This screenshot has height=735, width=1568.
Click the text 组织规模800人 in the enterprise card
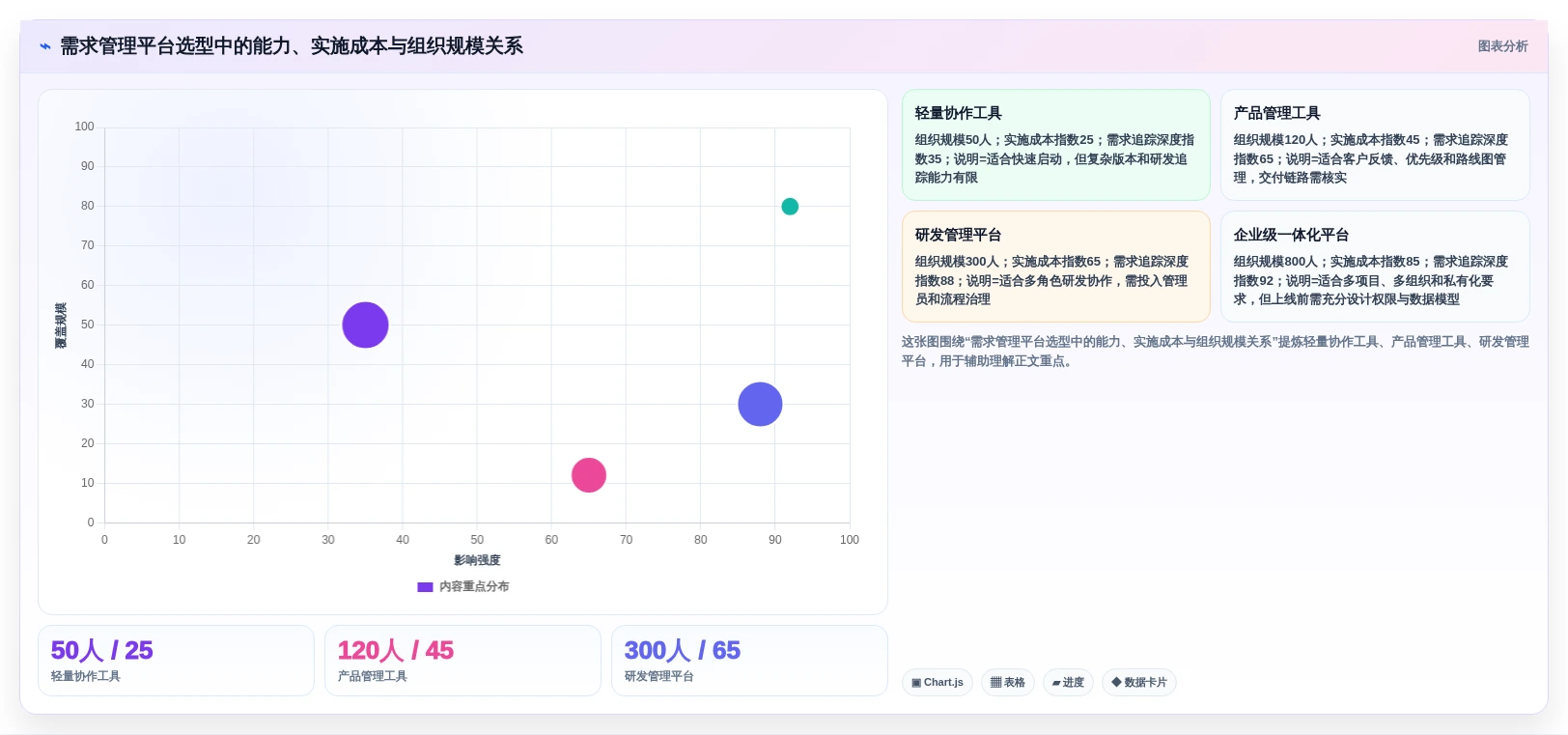click(x=1275, y=262)
